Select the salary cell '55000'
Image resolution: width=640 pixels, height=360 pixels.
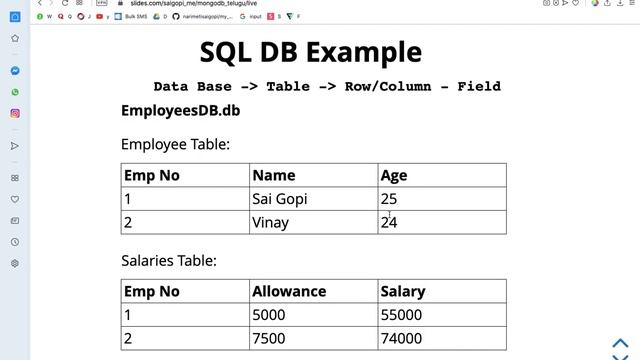click(442, 315)
